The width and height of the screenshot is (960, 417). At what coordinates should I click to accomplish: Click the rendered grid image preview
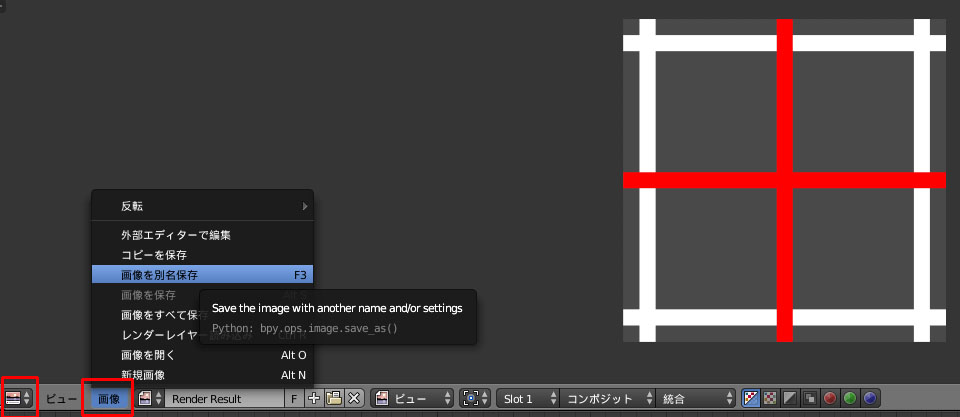point(784,180)
